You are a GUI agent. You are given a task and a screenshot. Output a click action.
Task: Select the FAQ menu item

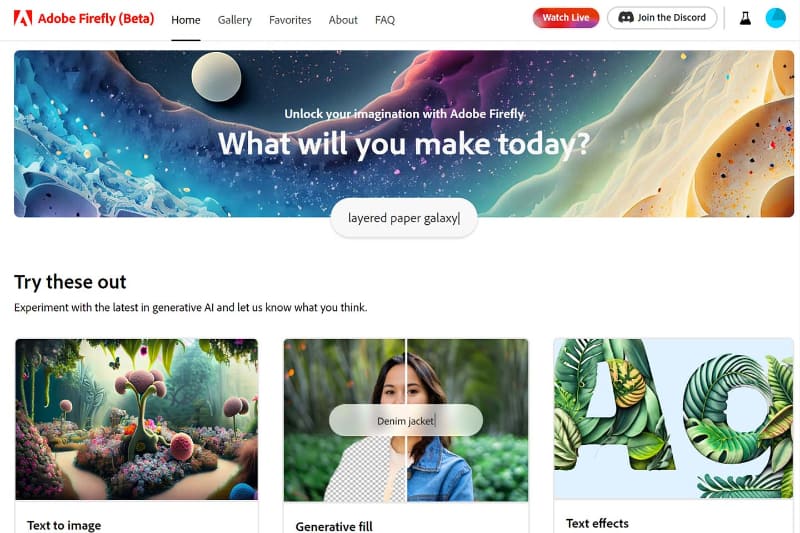click(385, 20)
